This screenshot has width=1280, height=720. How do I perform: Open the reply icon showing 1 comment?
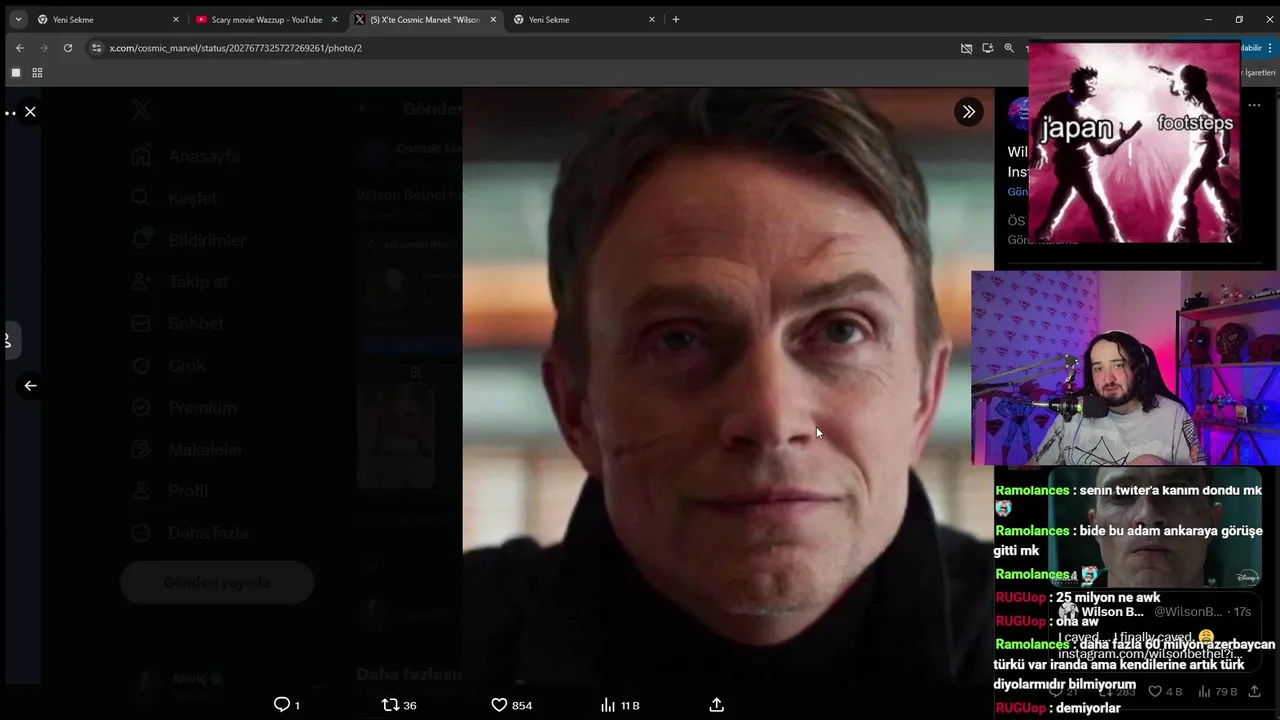pyautogui.click(x=287, y=705)
